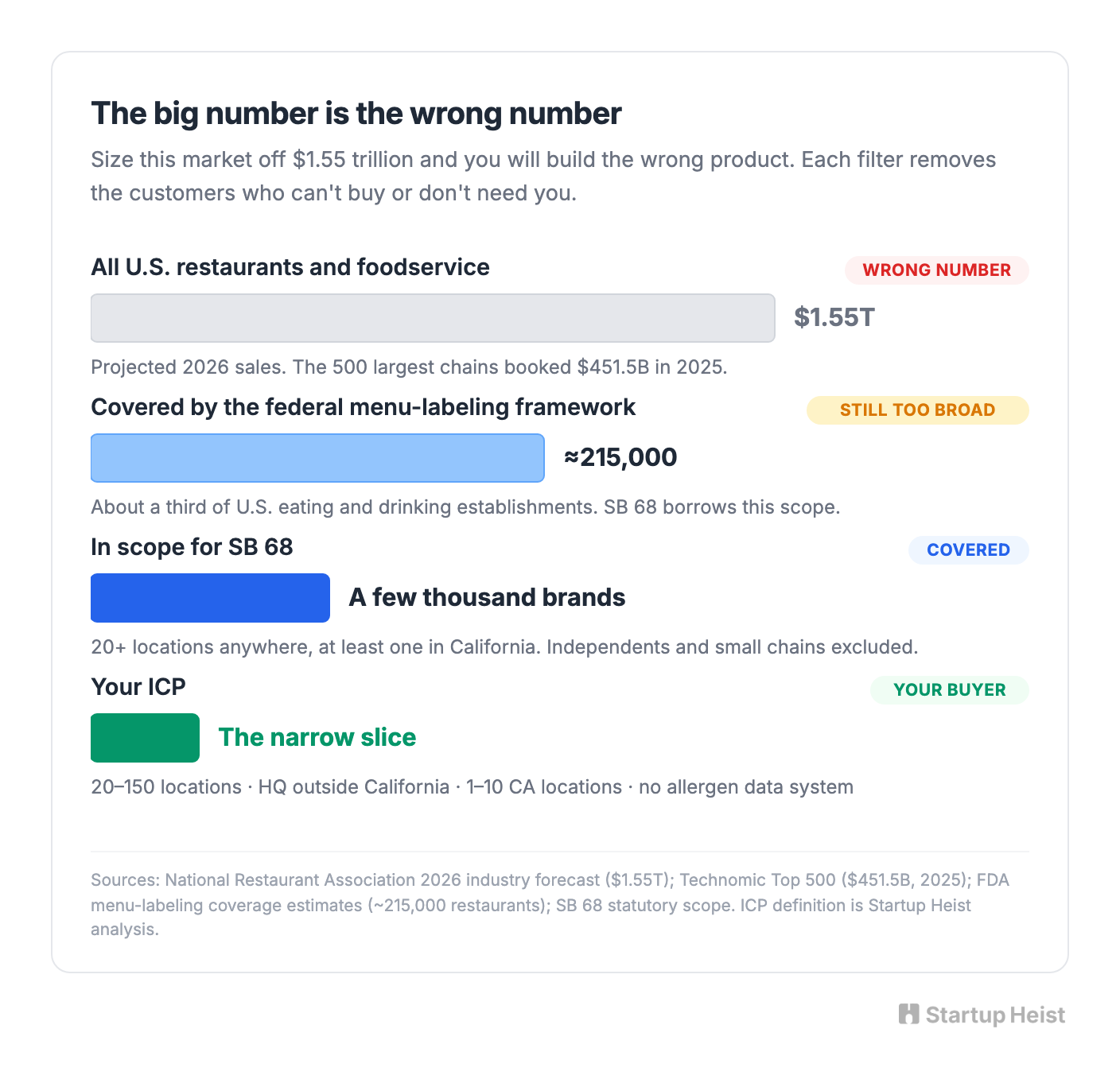Image resolution: width=1120 pixels, height=1083 pixels.
Task: Click the 'Your ICP' heading
Action: 138,687
